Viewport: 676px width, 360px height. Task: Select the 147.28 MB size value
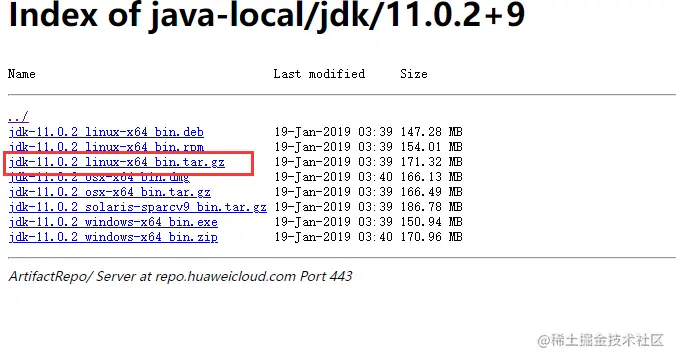pos(431,131)
